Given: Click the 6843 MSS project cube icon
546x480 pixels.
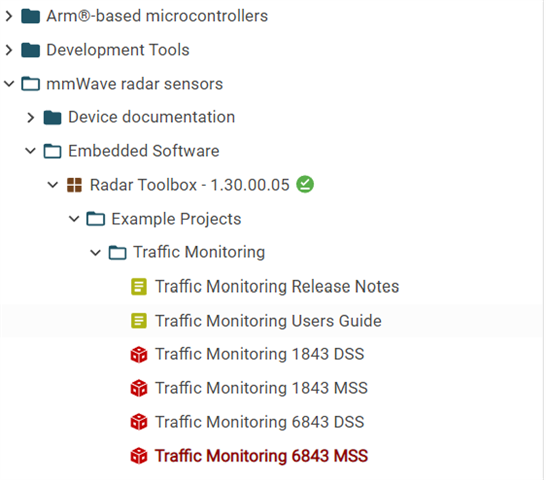Looking at the screenshot, I should (139, 456).
